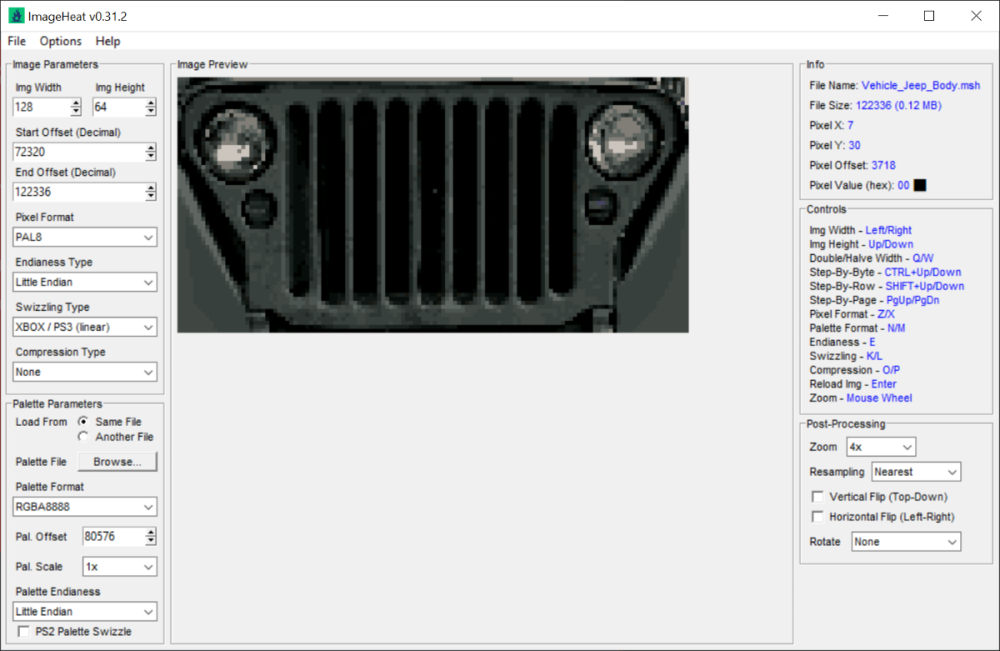1000x651 pixels.
Task: Click the file size value 122336
Action: click(899, 105)
